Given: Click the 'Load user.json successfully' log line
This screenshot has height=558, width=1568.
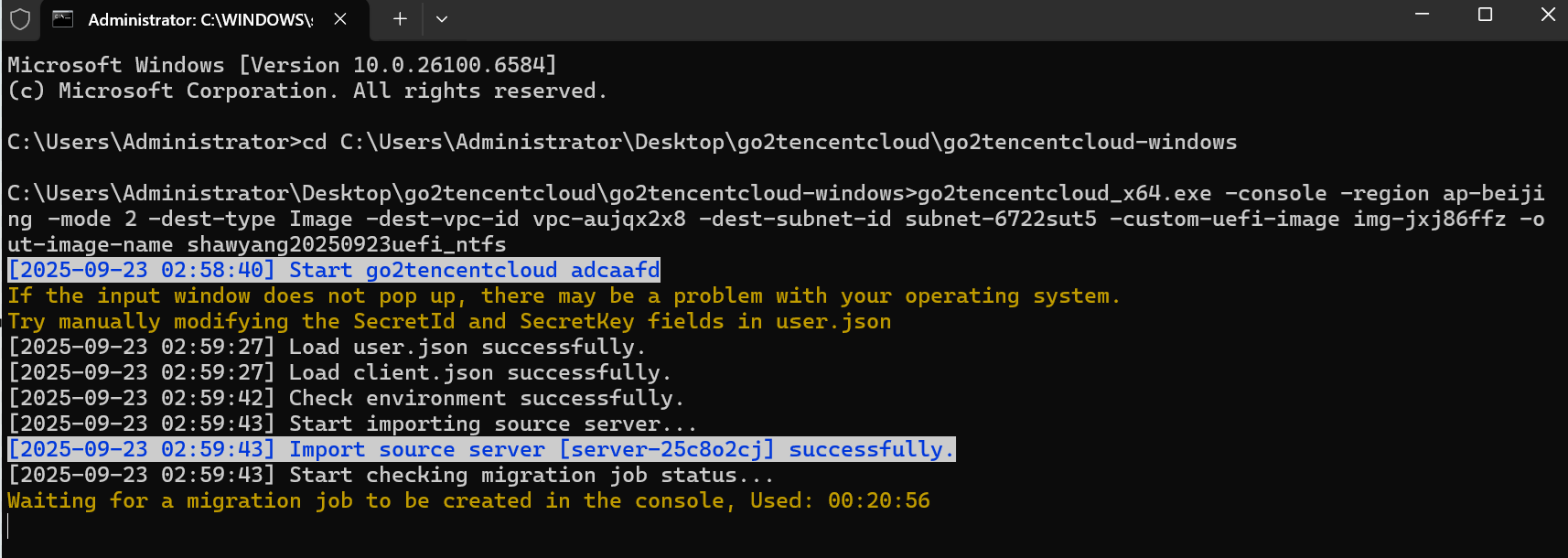Looking at the screenshot, I should click(x=327, y=347).
